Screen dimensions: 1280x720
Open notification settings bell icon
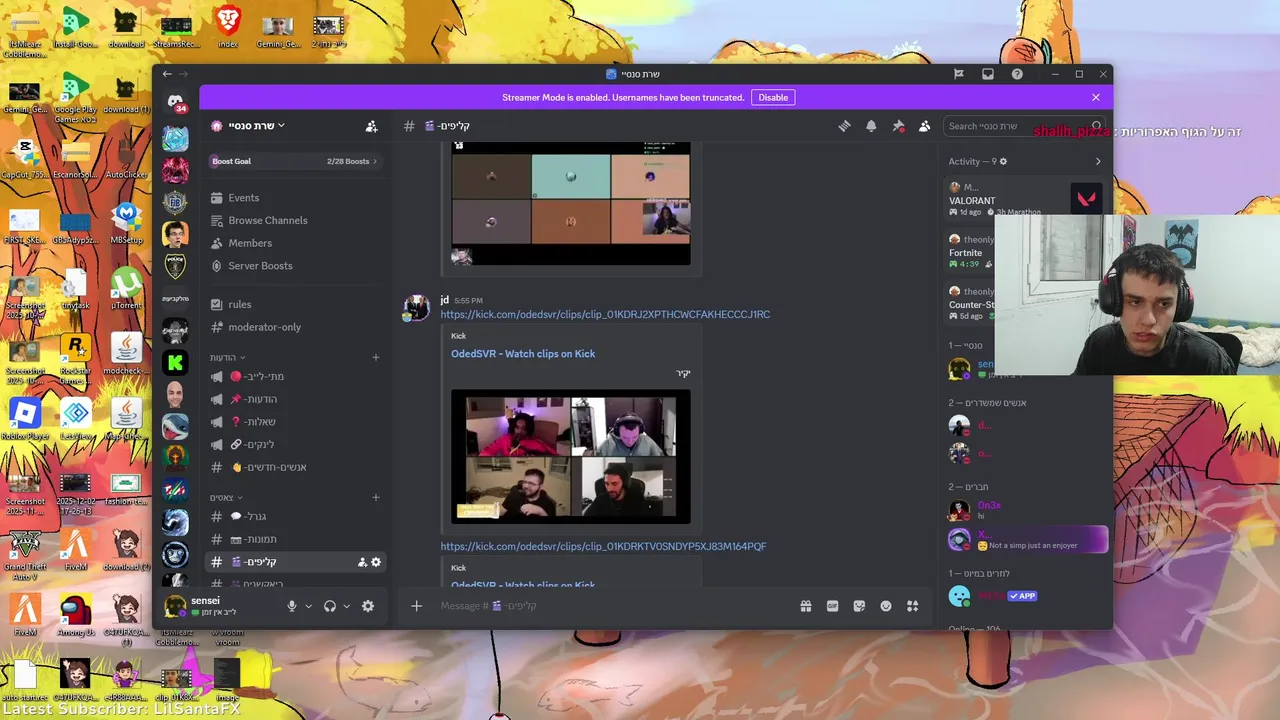871,126
